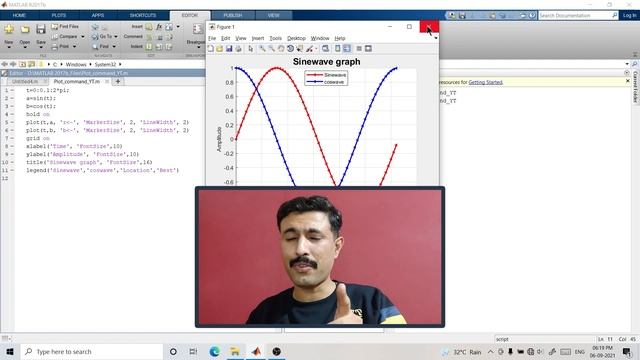Open the Go To dropdown in Navigate group
The height and width of the screenshot is (360, 640).
116,37
